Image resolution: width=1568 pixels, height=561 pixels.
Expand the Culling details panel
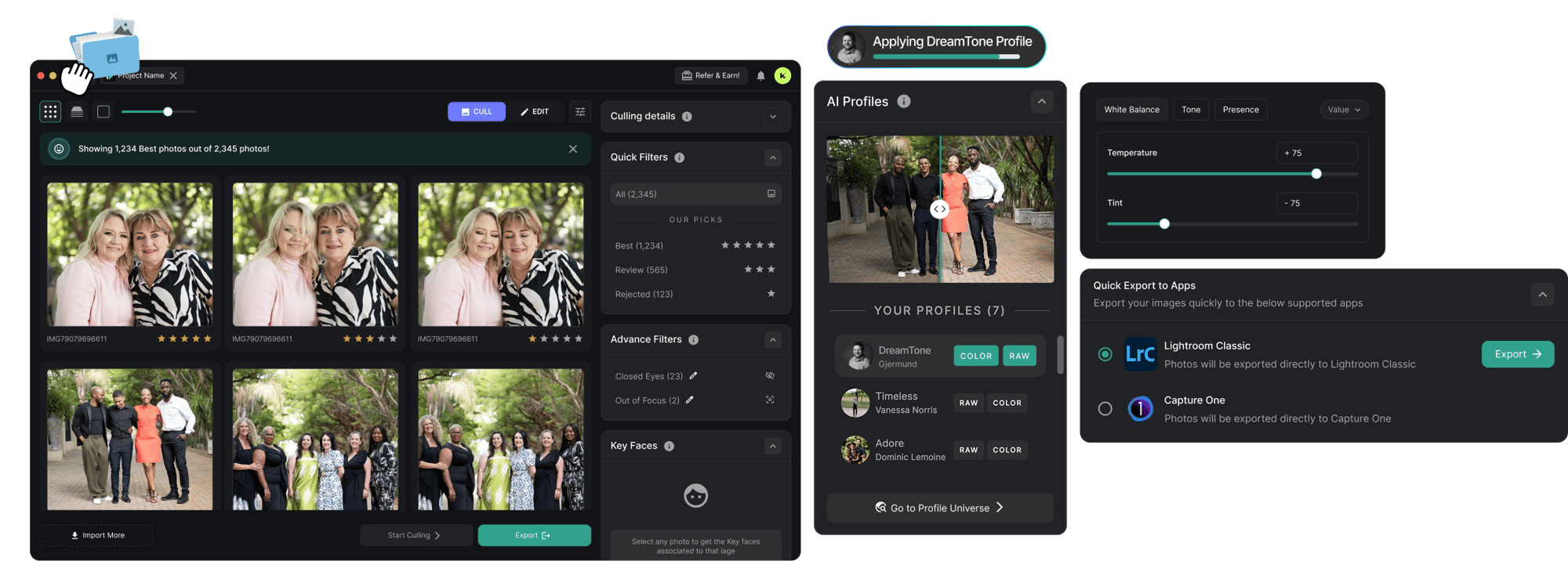[773, 117]
